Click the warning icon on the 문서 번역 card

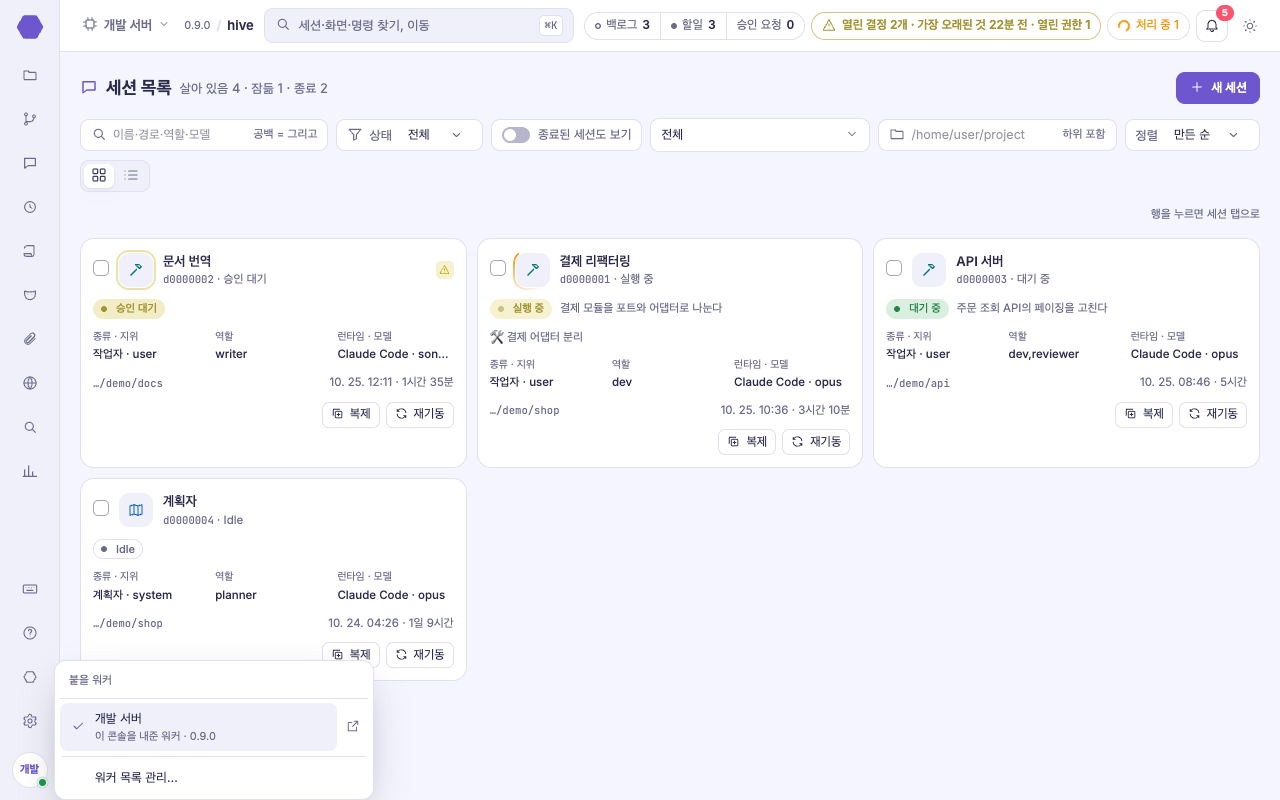click(x=445, y=269)
